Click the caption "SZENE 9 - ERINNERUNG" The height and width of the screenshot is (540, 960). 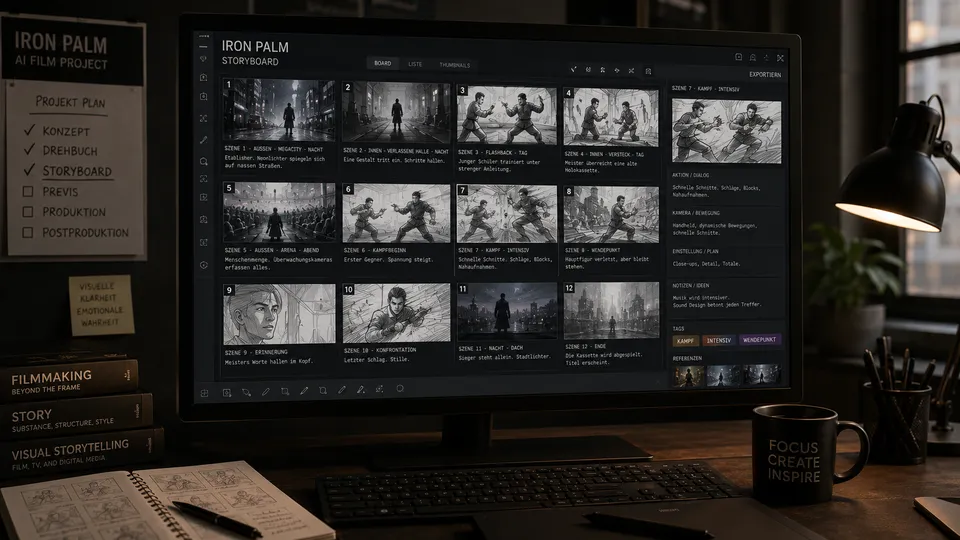click(x=256, y=353)
